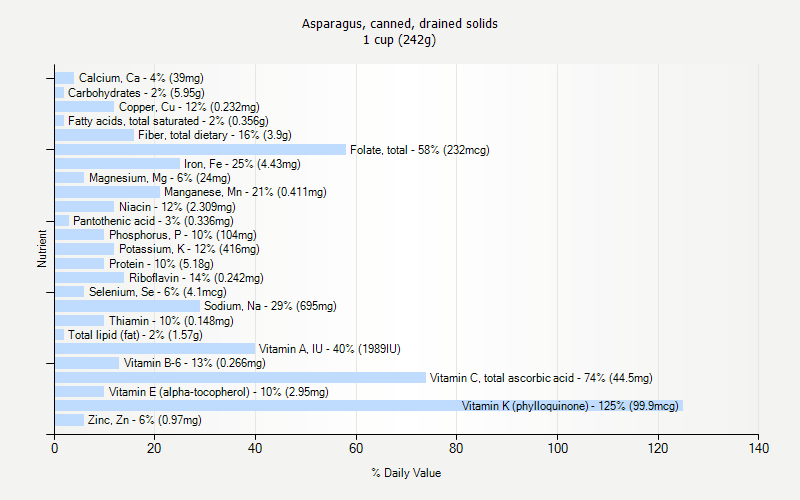Image resolution: width=800 pixels, height=500 pixels.
Task: Select the 'Protein - 10% (5.18g)' label
Action: [x=161, y=264]
